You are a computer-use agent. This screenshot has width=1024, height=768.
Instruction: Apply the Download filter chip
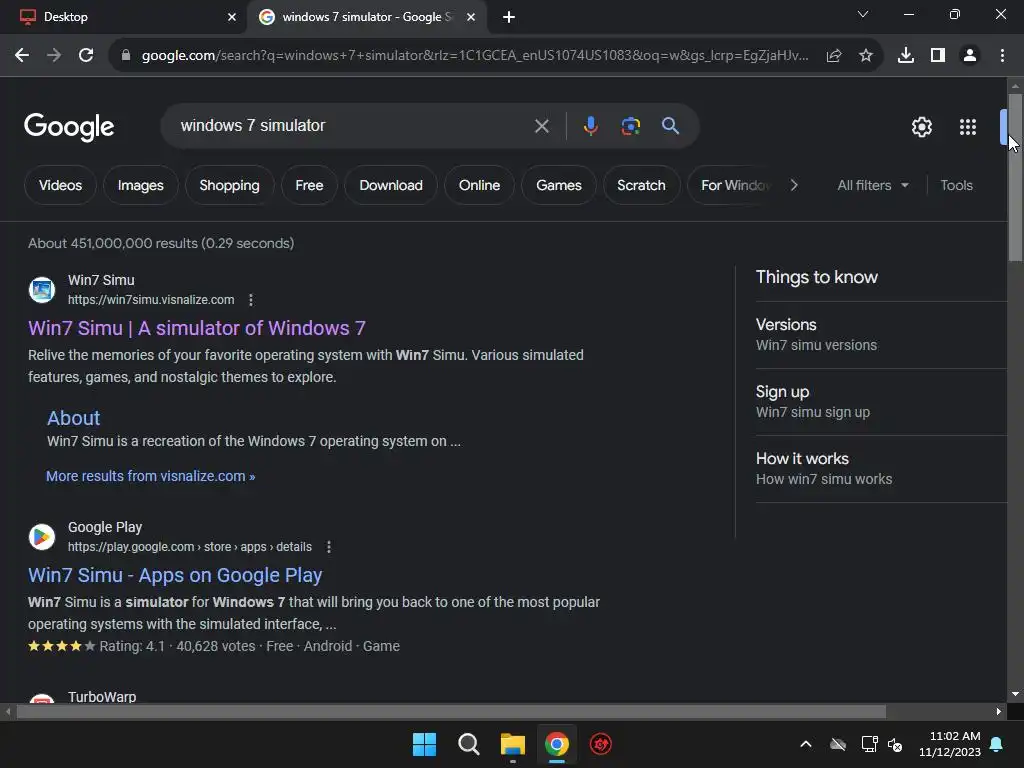click(x=391, y=185)
